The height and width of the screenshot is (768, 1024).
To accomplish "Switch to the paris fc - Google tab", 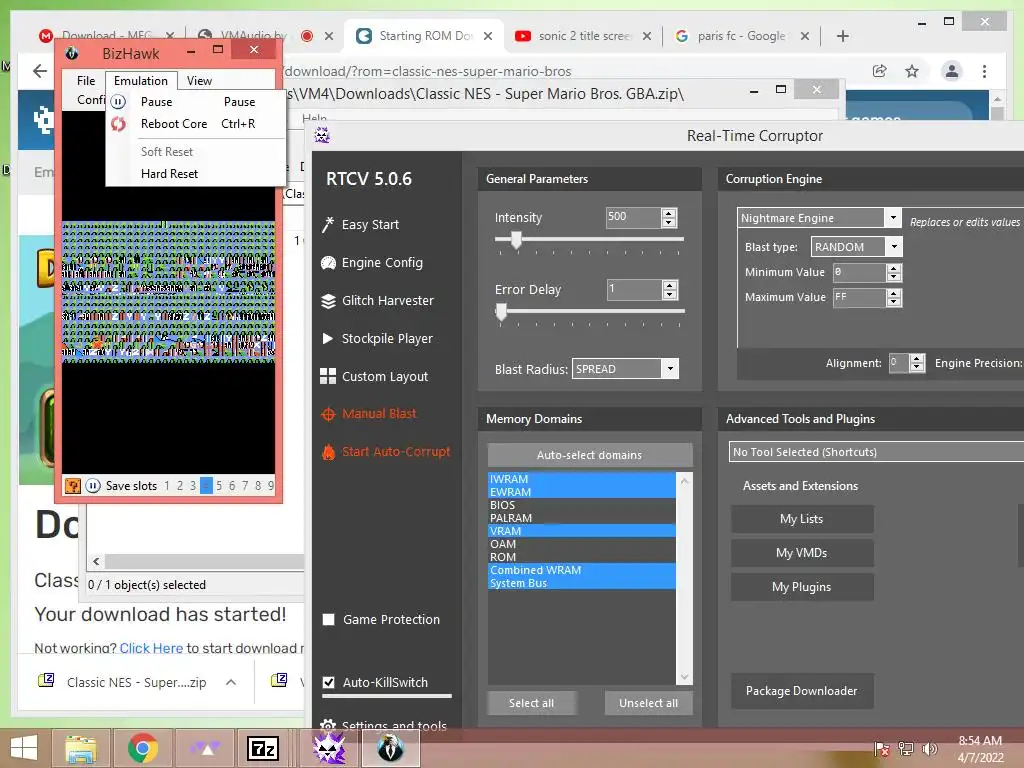I will click(x=741, y=36).
